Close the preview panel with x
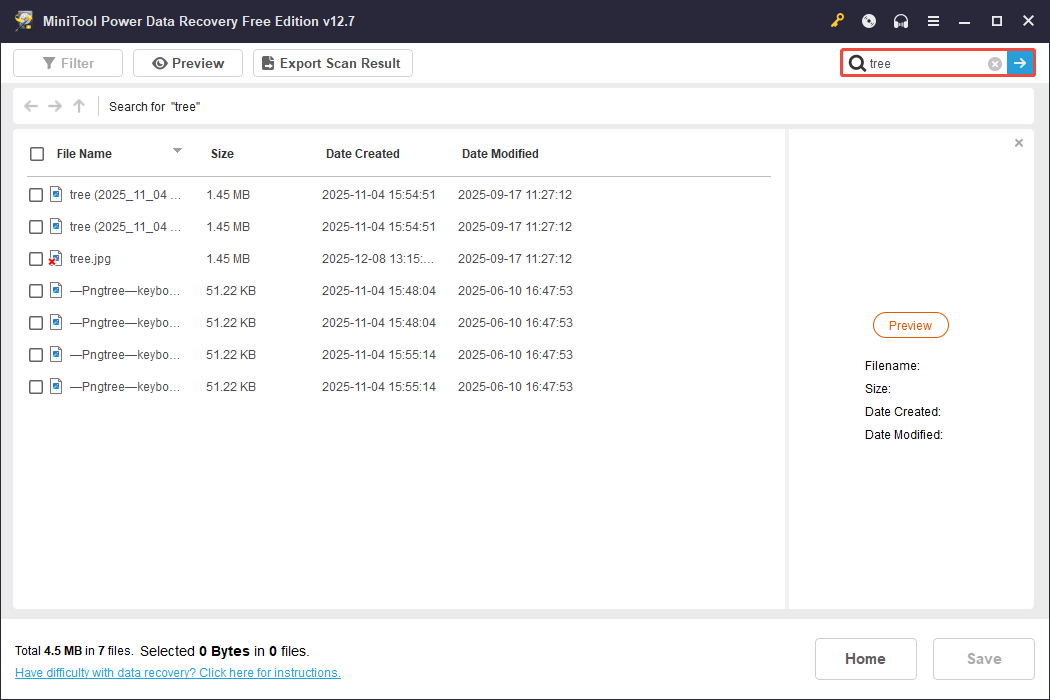The image size is (1050, 700). (x=1018, y=142)
